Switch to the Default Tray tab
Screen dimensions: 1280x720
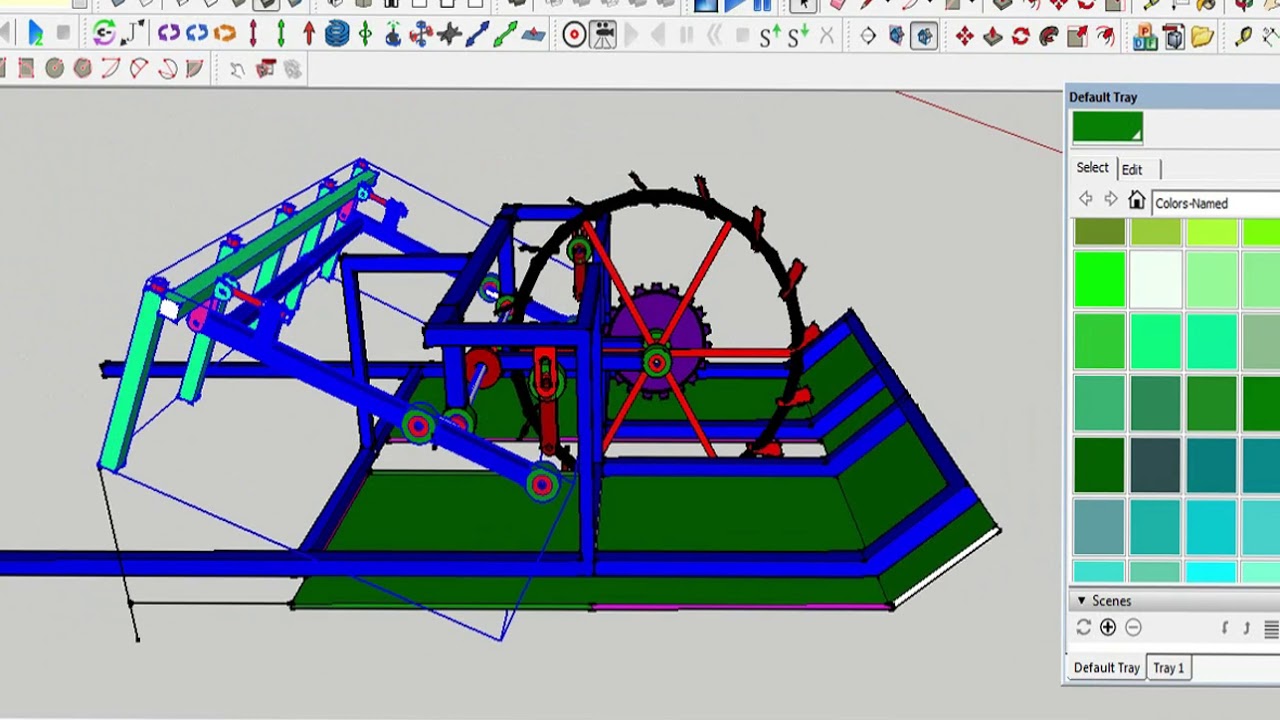pos(1106,667)
